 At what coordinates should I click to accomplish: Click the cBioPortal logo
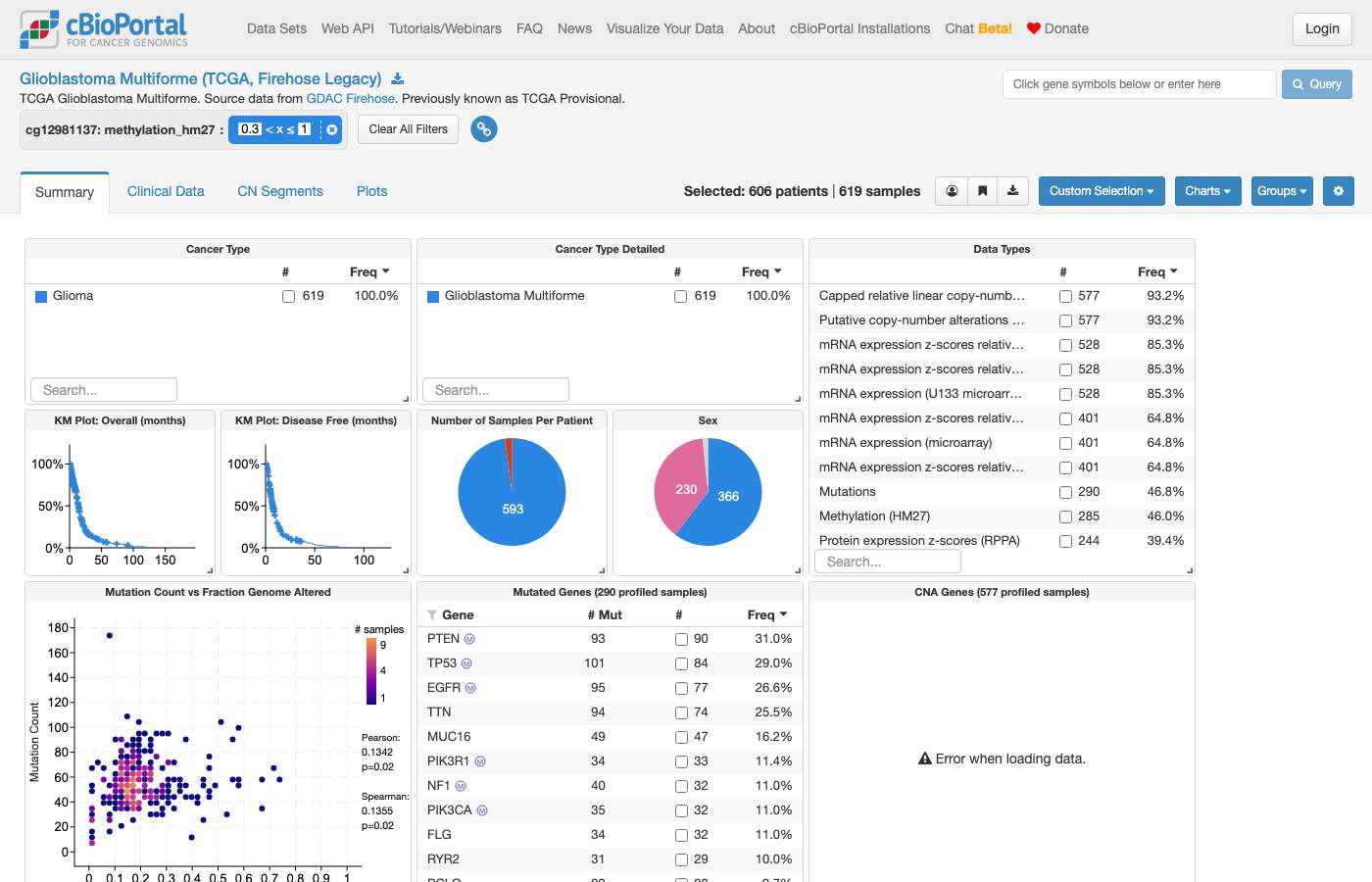(104, 29)
